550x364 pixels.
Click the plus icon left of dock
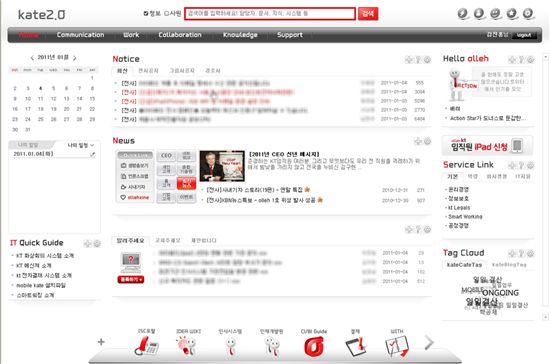pyautogui.click(x=101, y=342)
